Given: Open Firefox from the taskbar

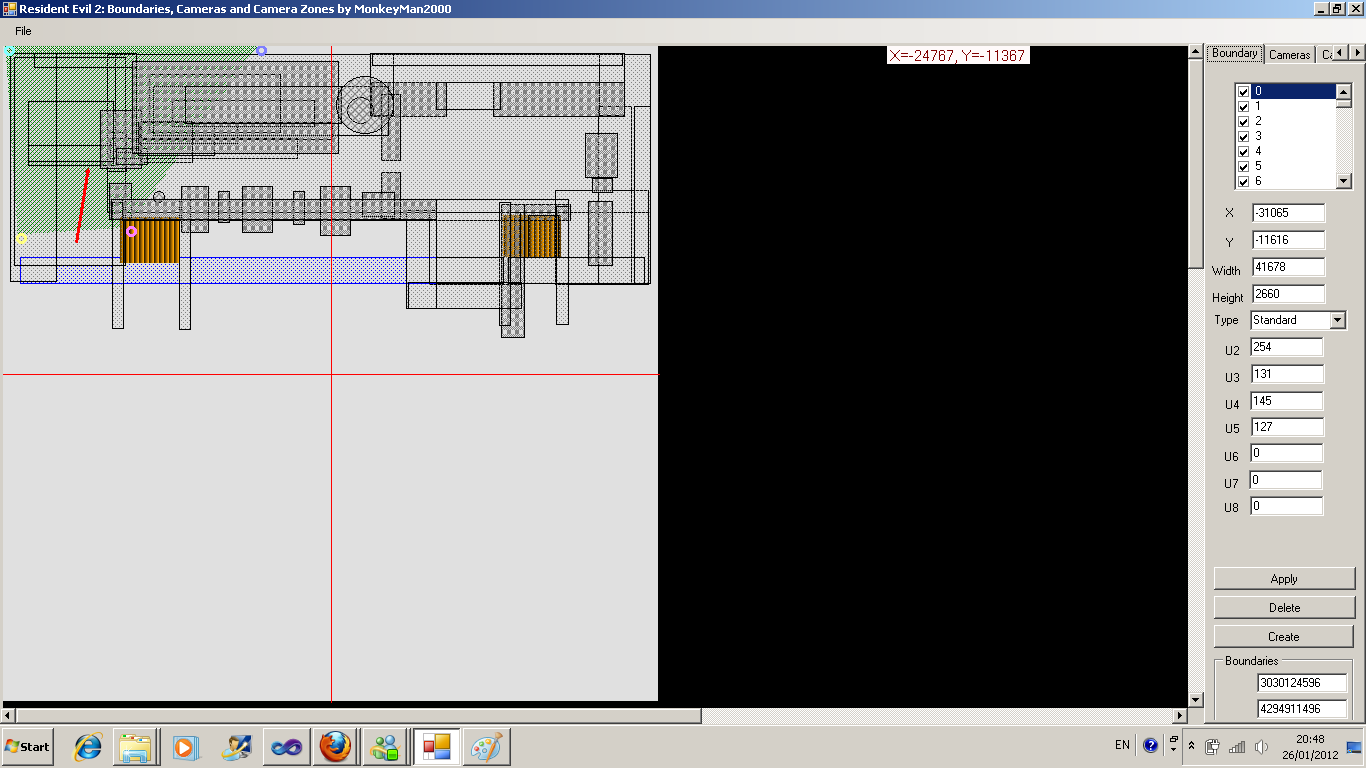Looking at the screenshot, I should point(335,747).
